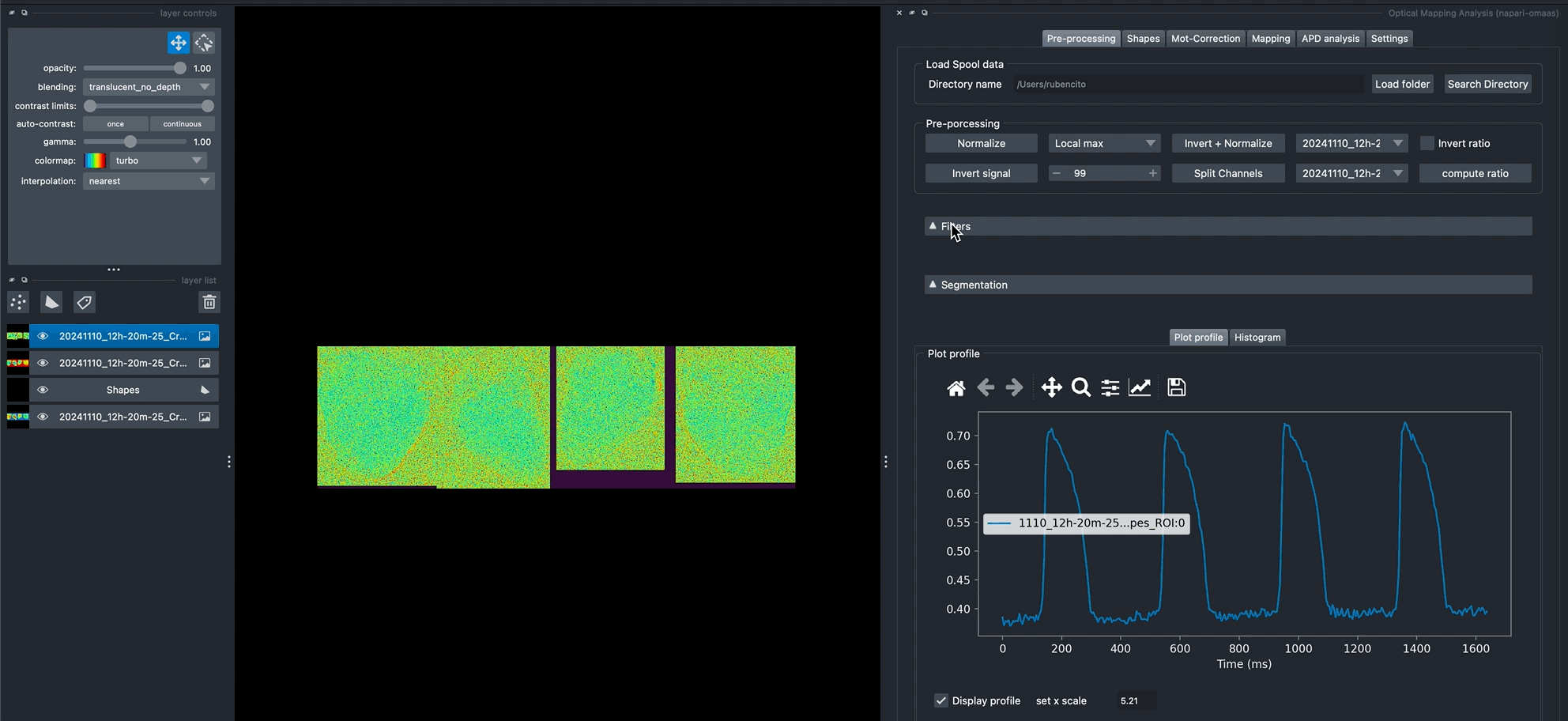Click the Invert + Normalize button
The height and width of the screenshot is (721, 1568).
coord(1228,143)
